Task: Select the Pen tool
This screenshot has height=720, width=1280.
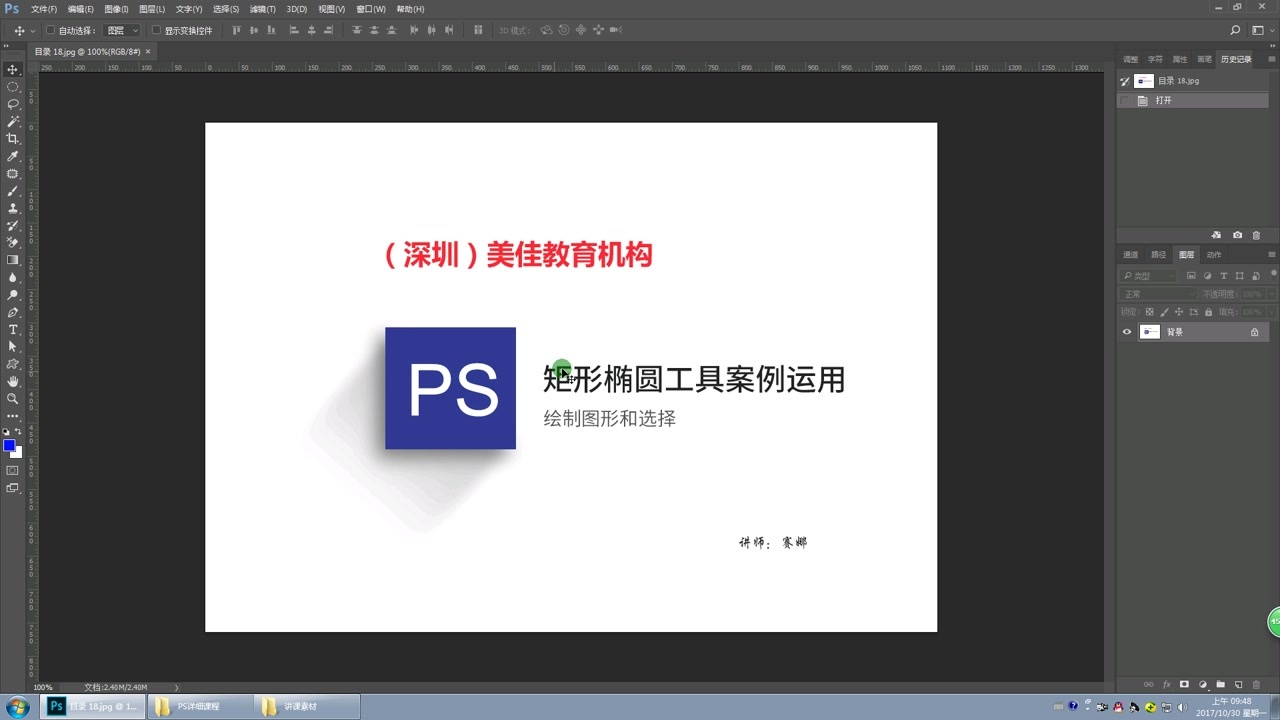Action: (13, 312)
